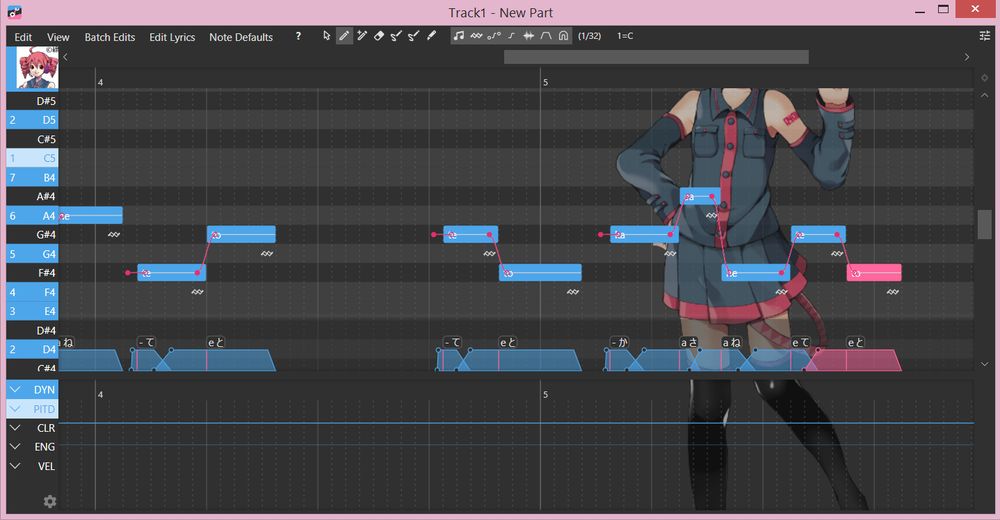The image size is (1000, 520).
Task: Open the question mark help
Action: [298, 36]
